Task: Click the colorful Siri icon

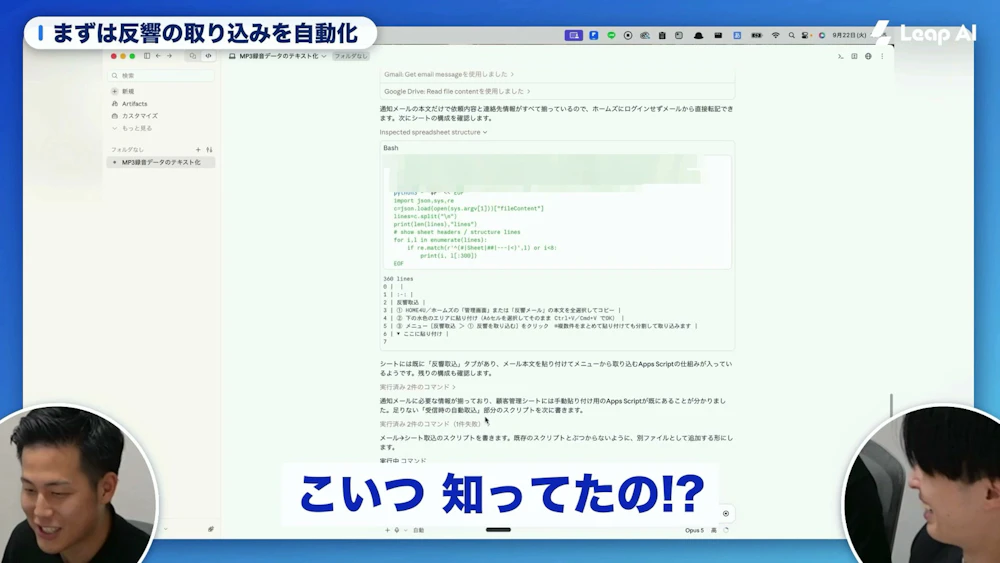Action: pyautogui.click(x=821, y=36)
